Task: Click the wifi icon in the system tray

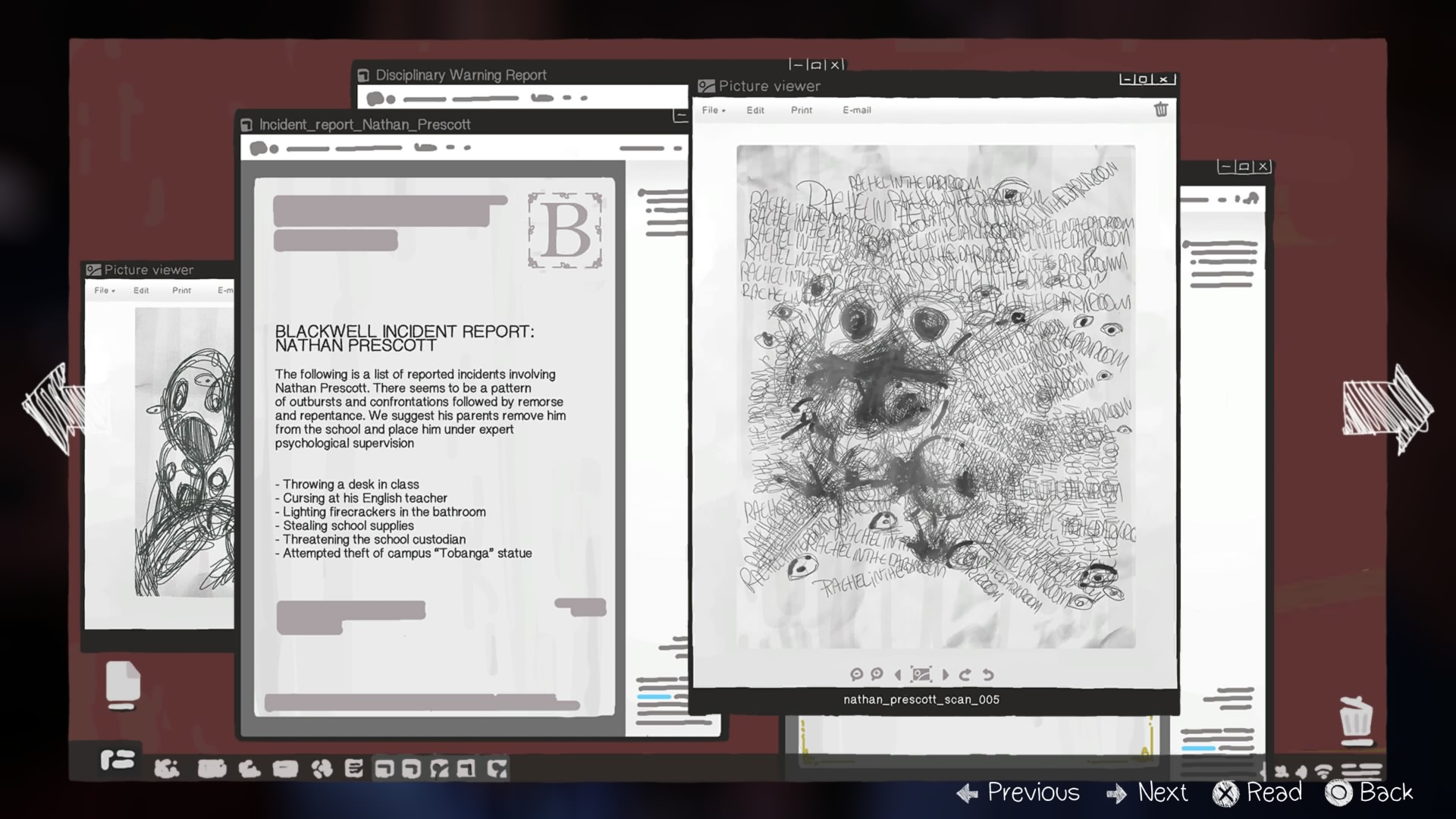Action: pyautogui.click(x=1324, y=772)
